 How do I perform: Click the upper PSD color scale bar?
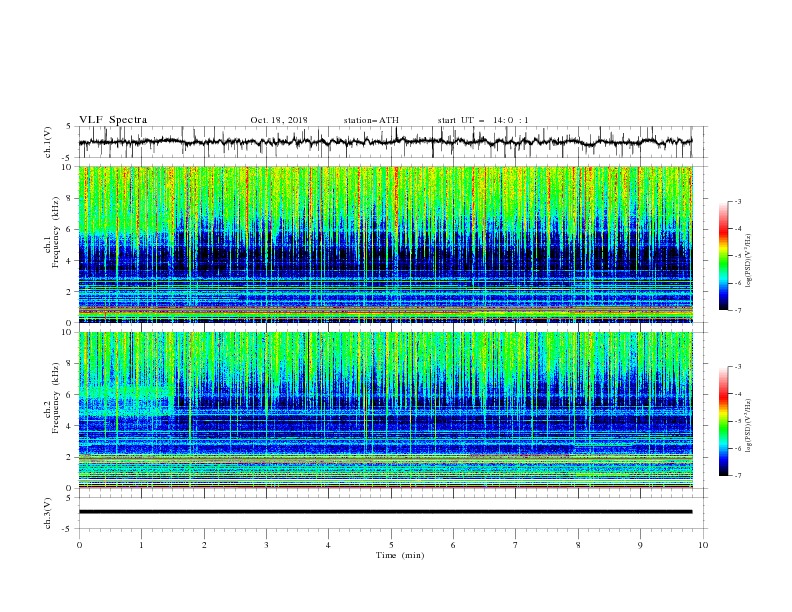click(723, 256)
